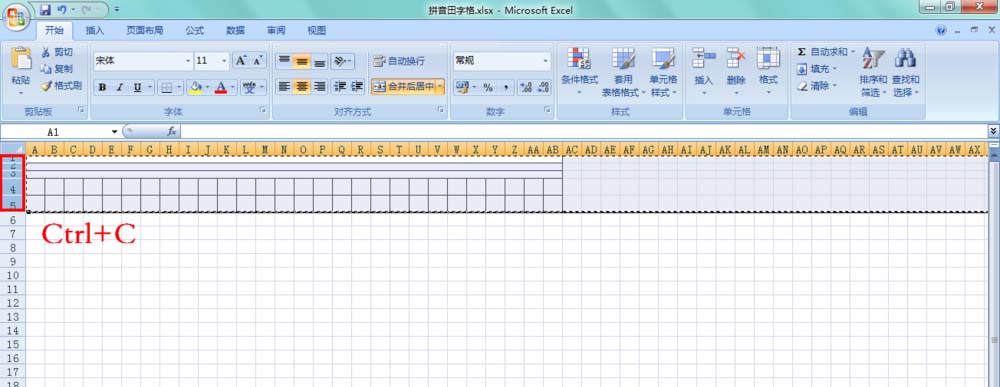Viewport: 1000px width, 387px height.
Task: Switch to the 开始 ribbon tab
Action: pyautogui.click(x=54, y=30)
